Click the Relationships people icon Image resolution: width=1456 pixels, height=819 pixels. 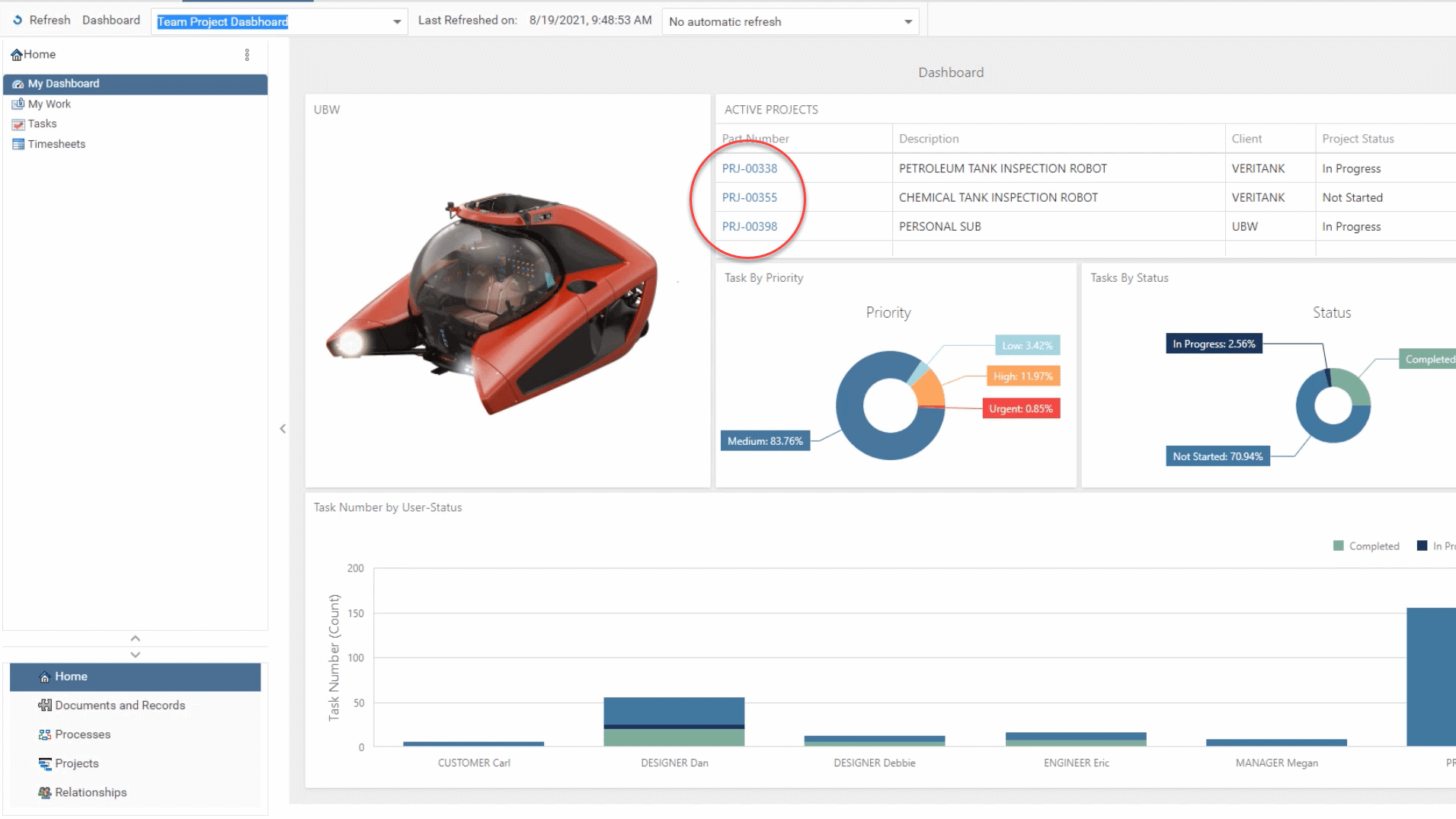[x=43, y=792]
